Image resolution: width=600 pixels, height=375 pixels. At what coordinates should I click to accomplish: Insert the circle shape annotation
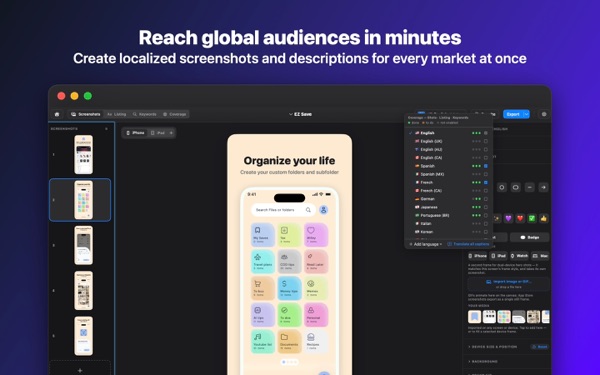[502, 187]
